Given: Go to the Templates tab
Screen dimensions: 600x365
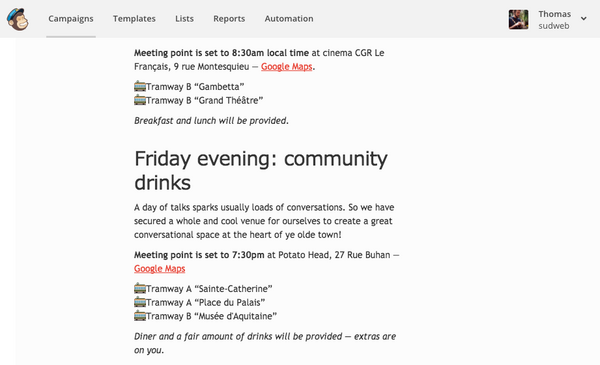Looking at the screenshot, I should click(x=134, y=18).
